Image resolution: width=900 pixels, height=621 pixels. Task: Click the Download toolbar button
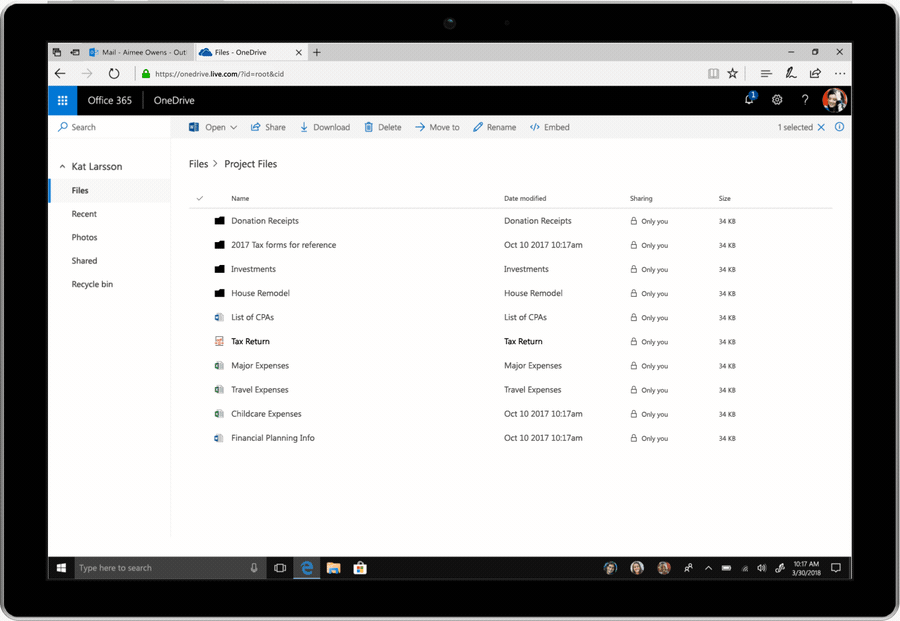[325, 127]
